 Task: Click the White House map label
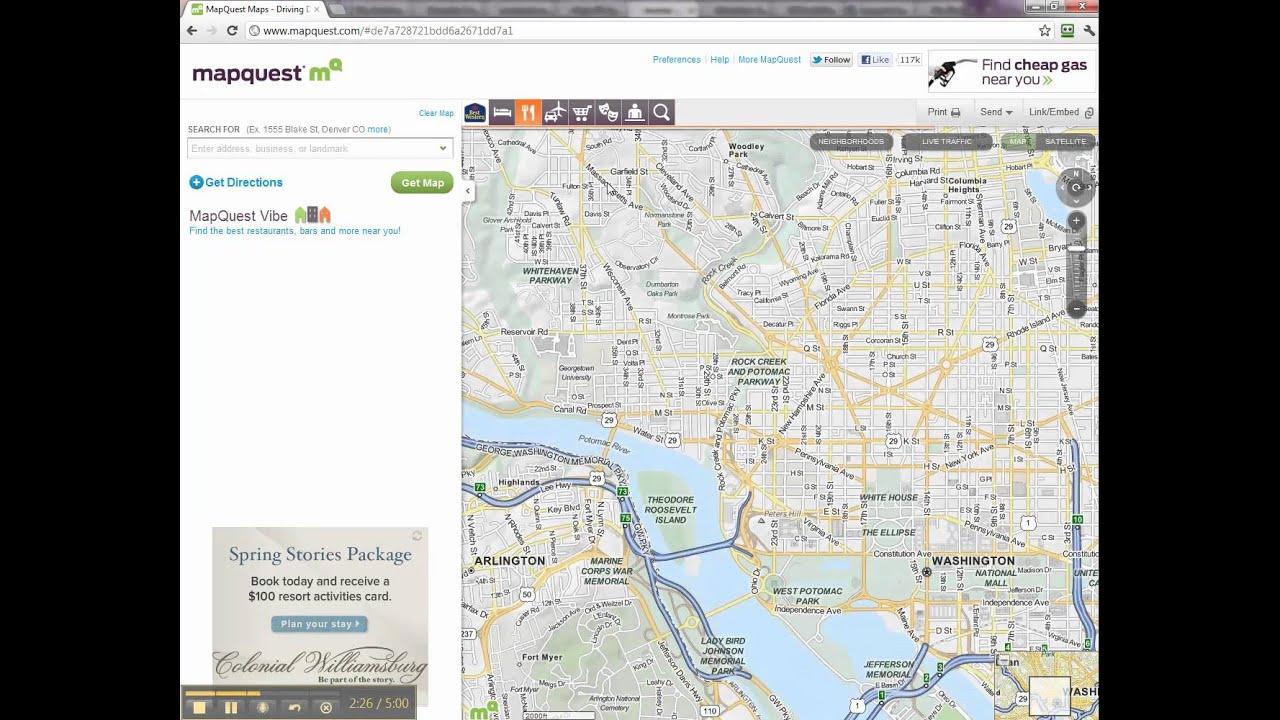click(889, 498)
